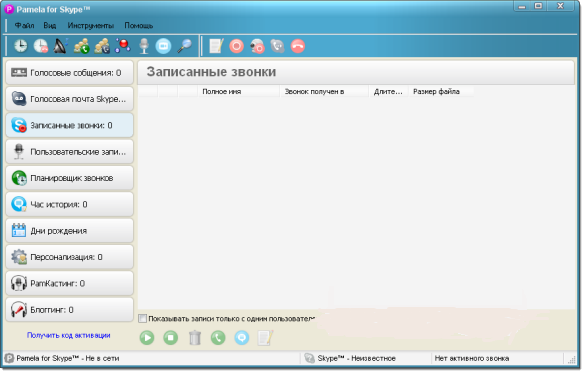Click the Skype status icon in the status bar

[x=310, y=358]
